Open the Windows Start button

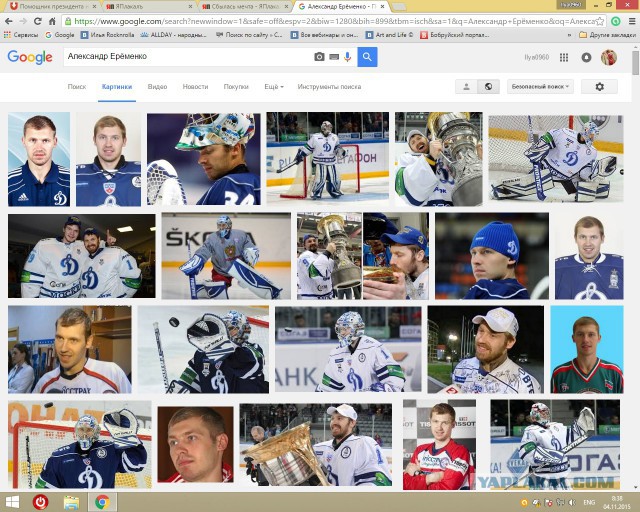[x=12, y=502]
